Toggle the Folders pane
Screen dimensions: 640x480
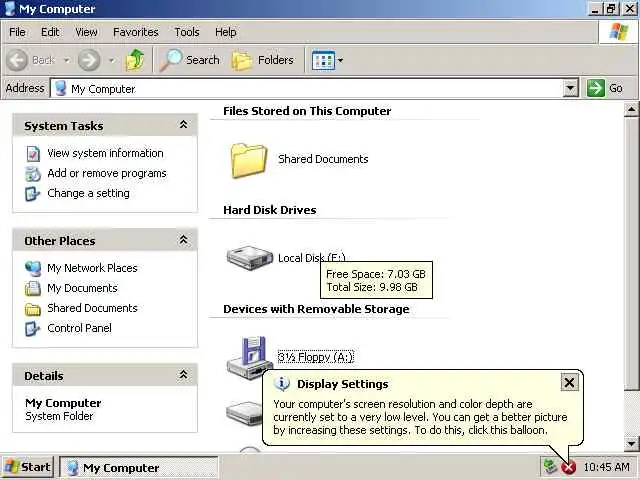point(263,60)
